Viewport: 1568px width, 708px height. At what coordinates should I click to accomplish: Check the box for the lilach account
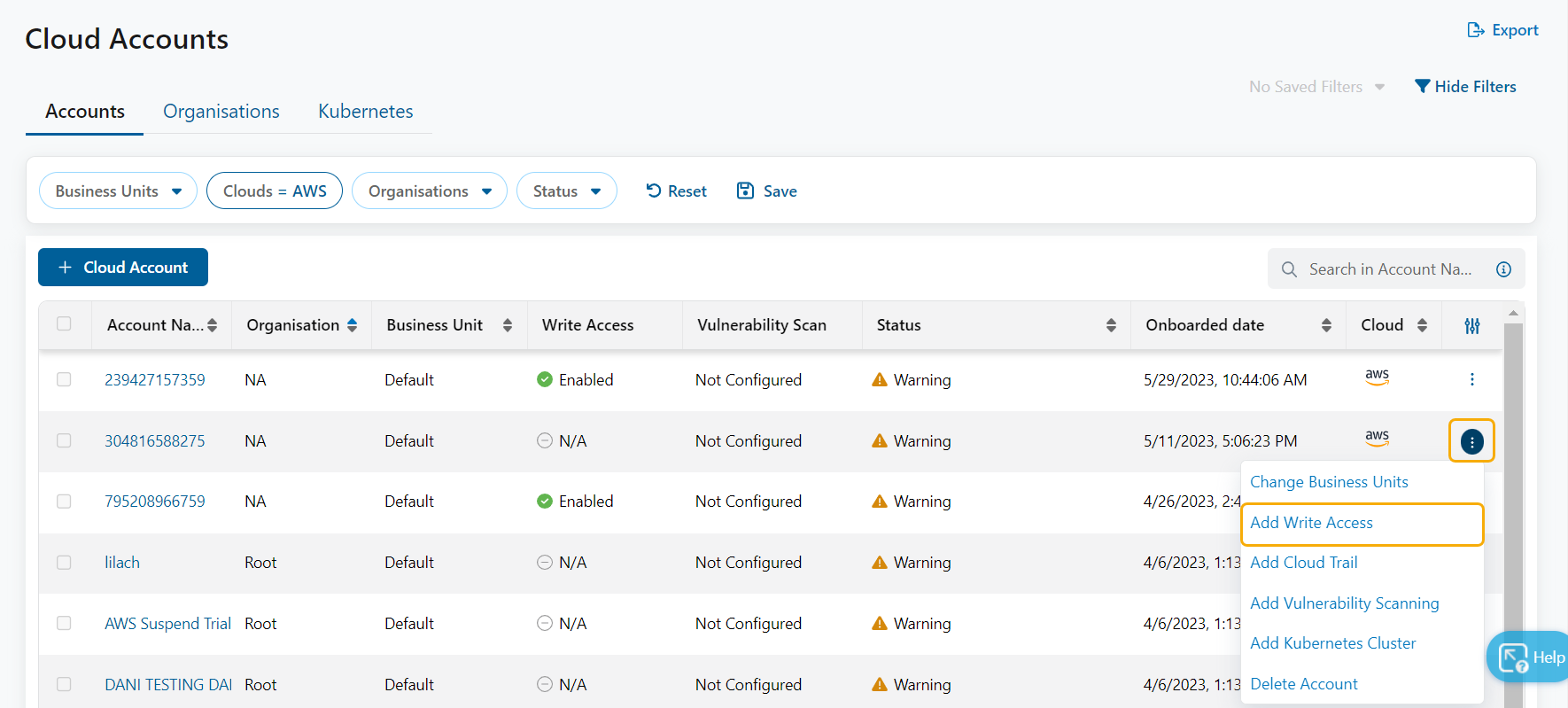click(64, 562)
